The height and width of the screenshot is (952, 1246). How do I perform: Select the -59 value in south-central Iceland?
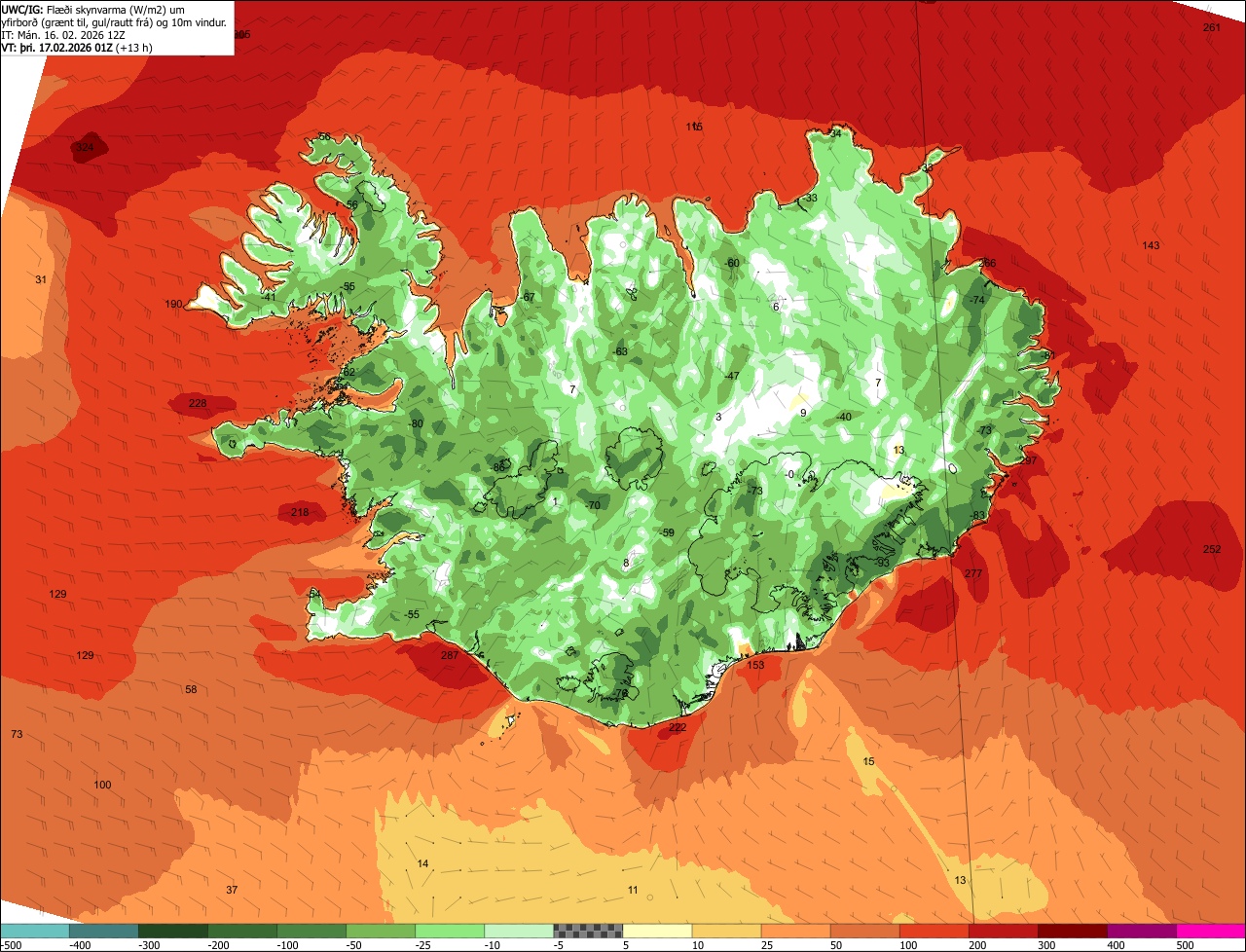[x=667, y=532]
